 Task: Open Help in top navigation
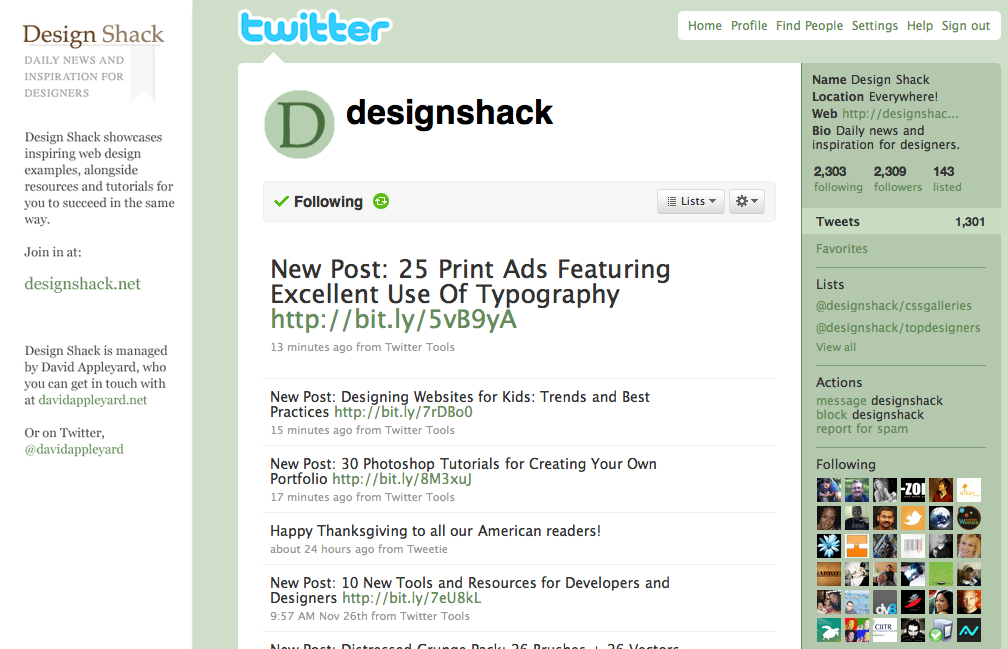920,26
